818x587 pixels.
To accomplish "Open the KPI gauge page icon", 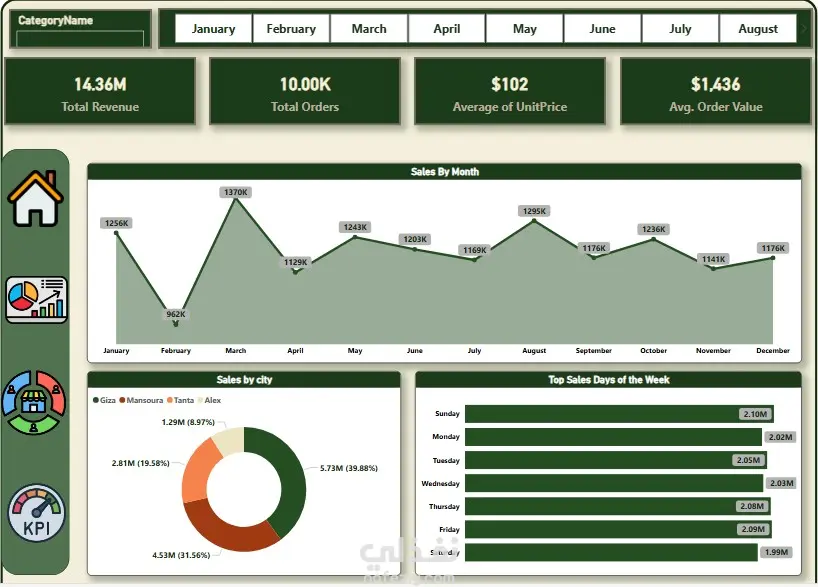I will click(37, 513).
